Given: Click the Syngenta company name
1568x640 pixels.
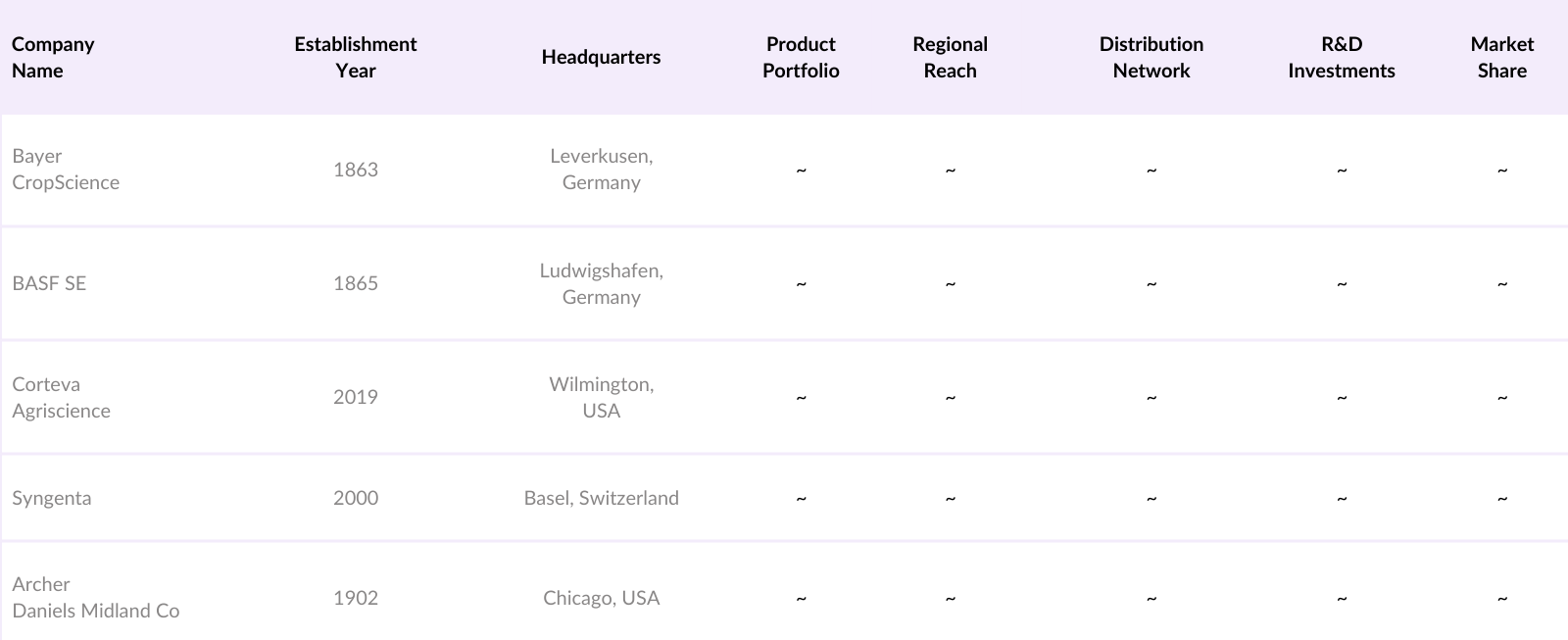Looking at the screenshot, I should (52, 498).
